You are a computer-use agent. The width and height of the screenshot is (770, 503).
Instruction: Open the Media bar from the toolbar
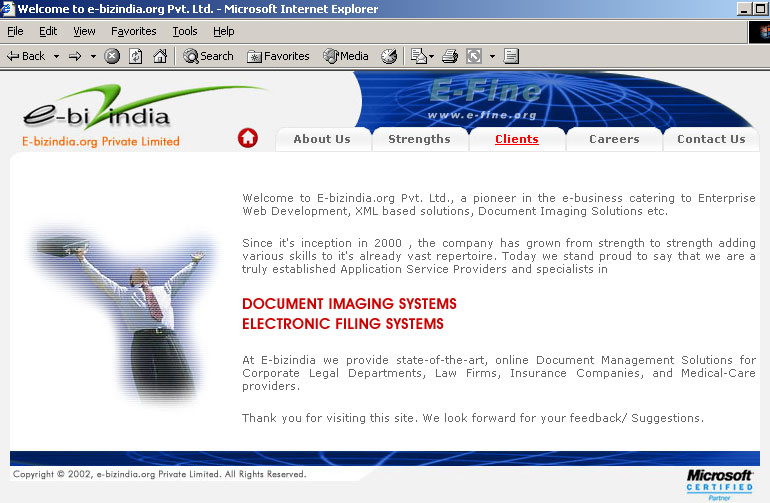(x=346, y=56)
